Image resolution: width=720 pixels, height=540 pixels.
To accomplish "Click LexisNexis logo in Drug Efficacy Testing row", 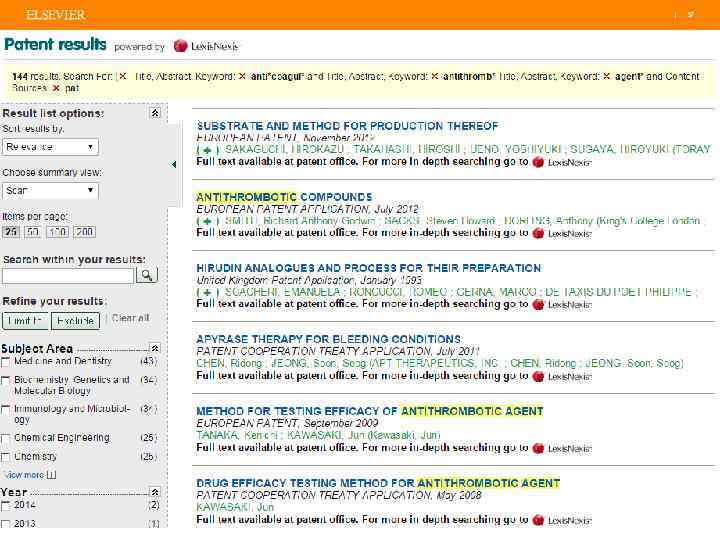I will pyautogui.click(x=562, y=520).
